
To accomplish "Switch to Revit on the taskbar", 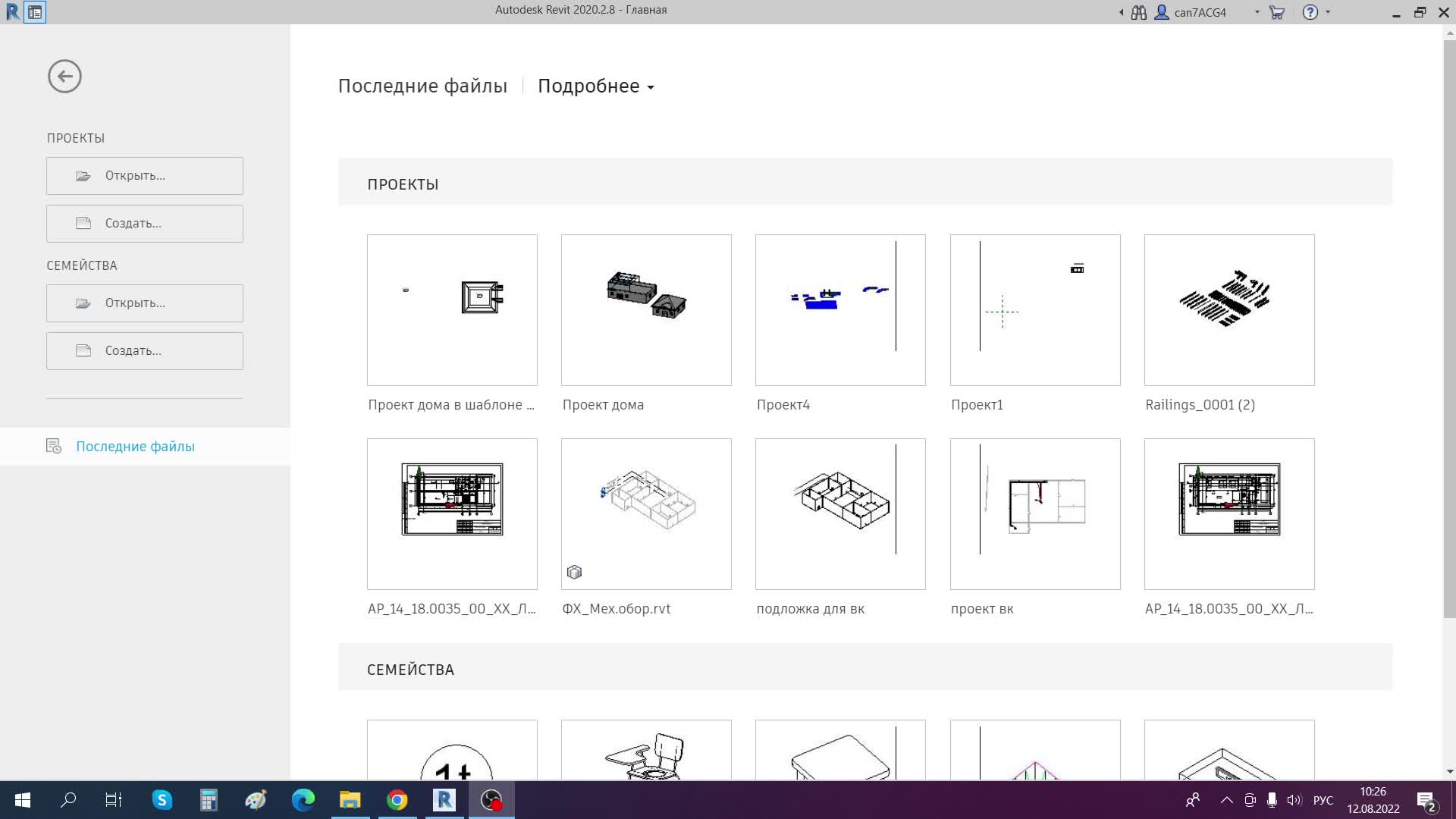I will point(444,800).
